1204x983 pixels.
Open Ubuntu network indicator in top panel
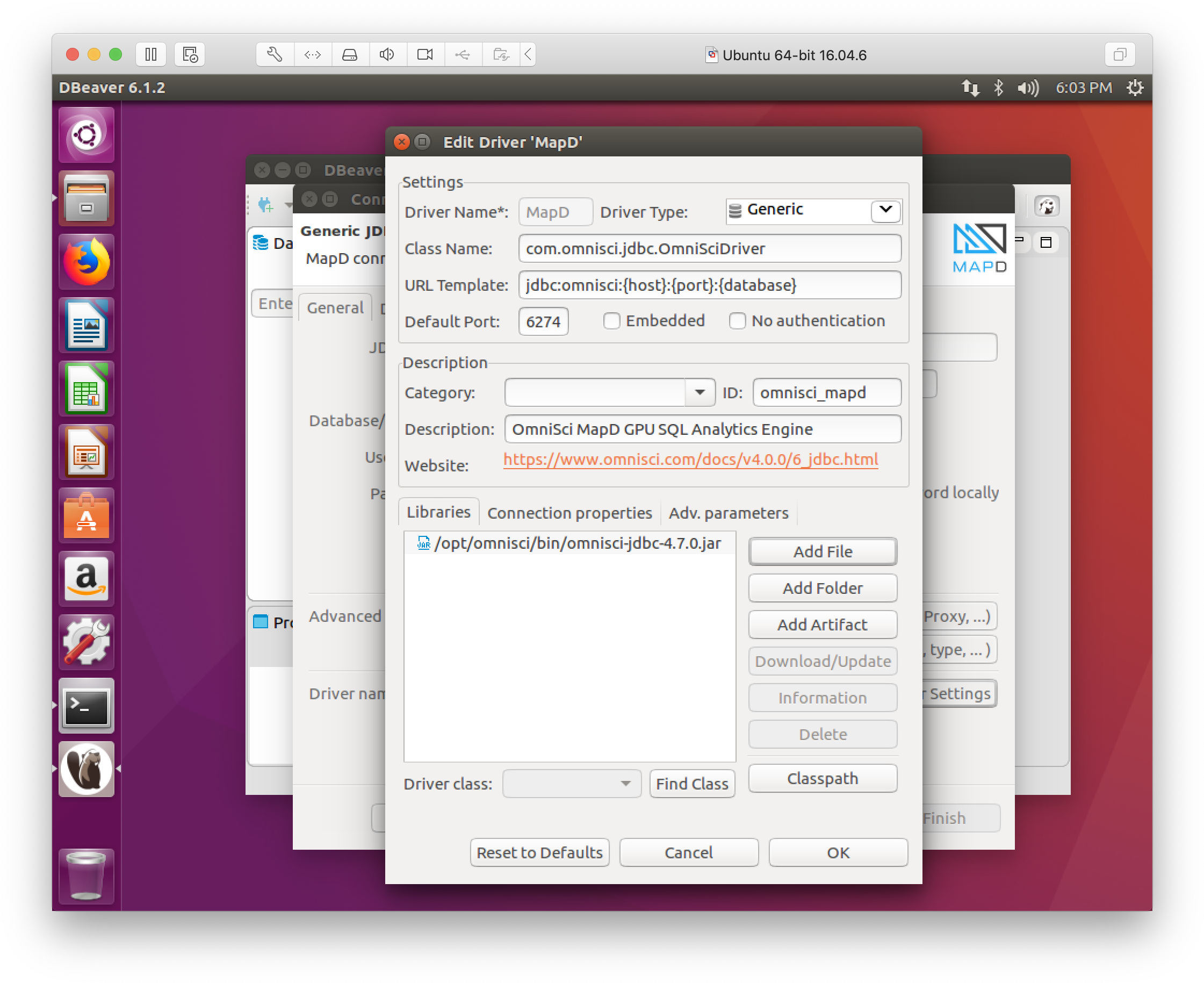970,88
